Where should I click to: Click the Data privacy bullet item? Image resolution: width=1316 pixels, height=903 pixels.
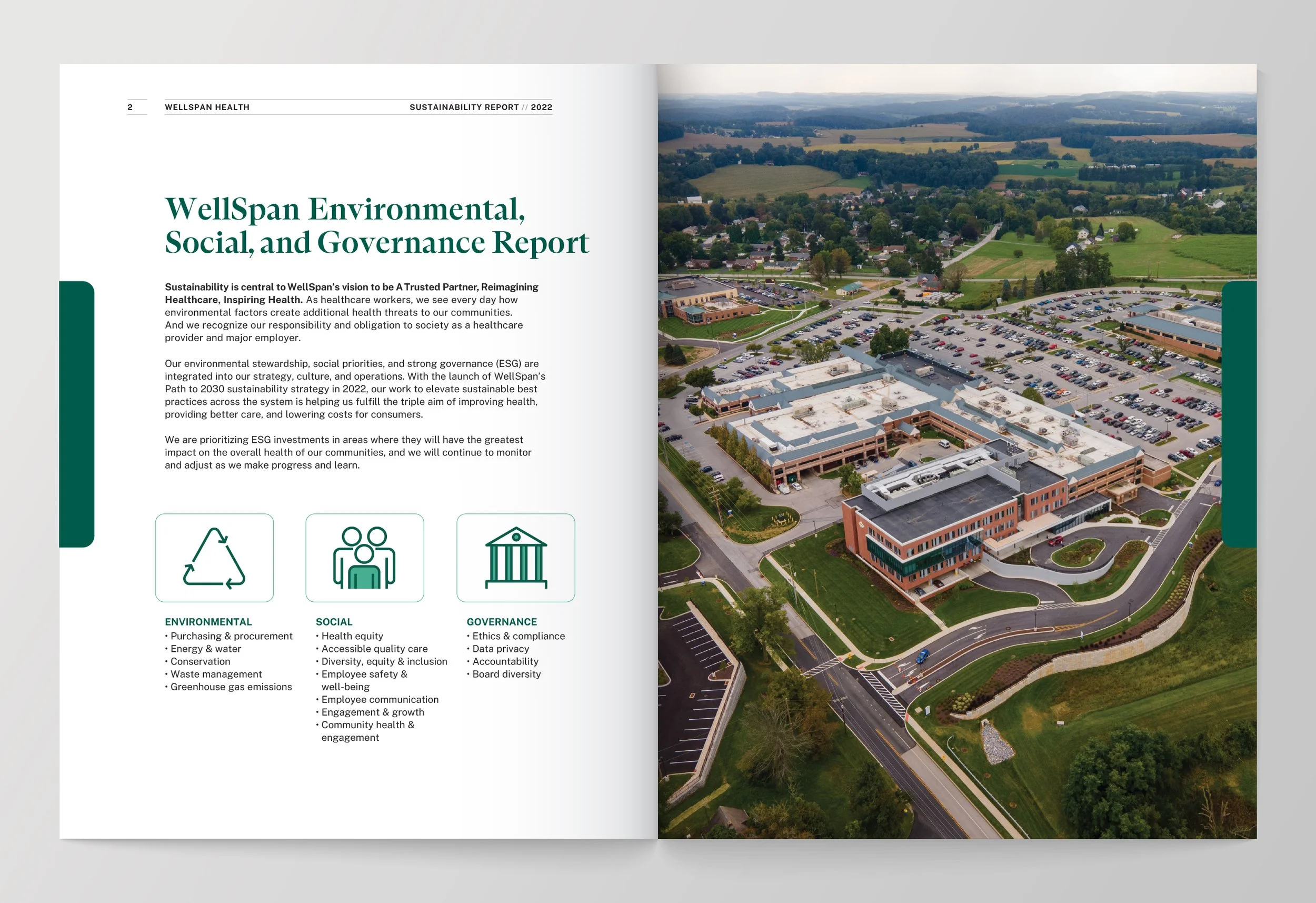point(500,649)
